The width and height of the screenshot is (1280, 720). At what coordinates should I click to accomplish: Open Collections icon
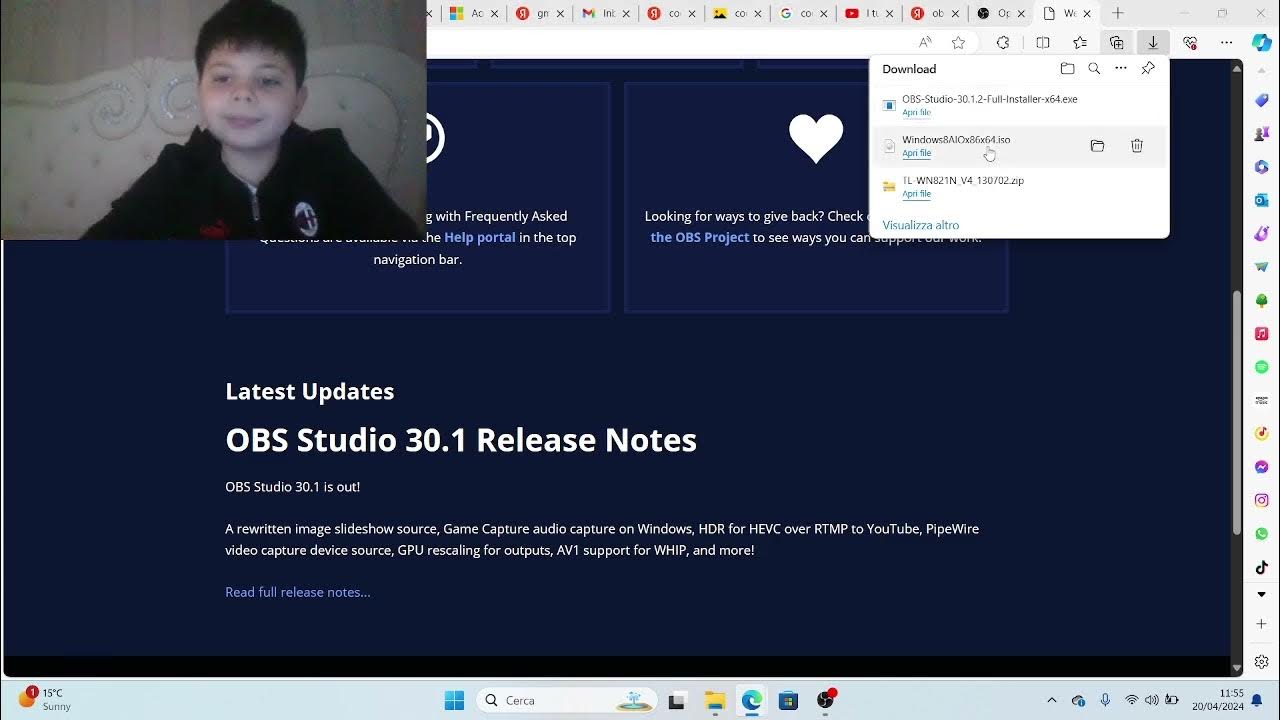point(1117,42)
